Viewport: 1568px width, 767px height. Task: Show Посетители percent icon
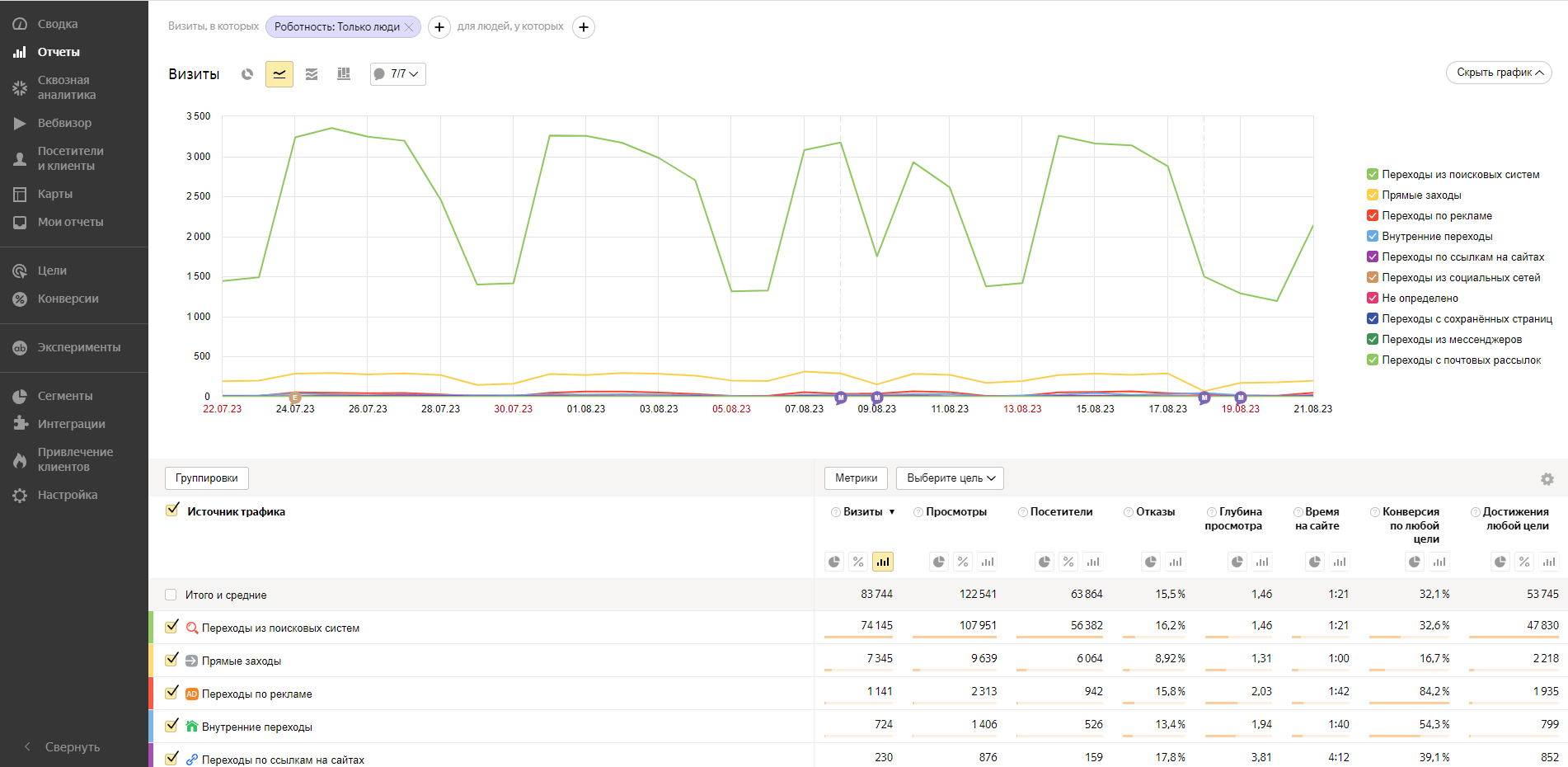(1068, 562)
